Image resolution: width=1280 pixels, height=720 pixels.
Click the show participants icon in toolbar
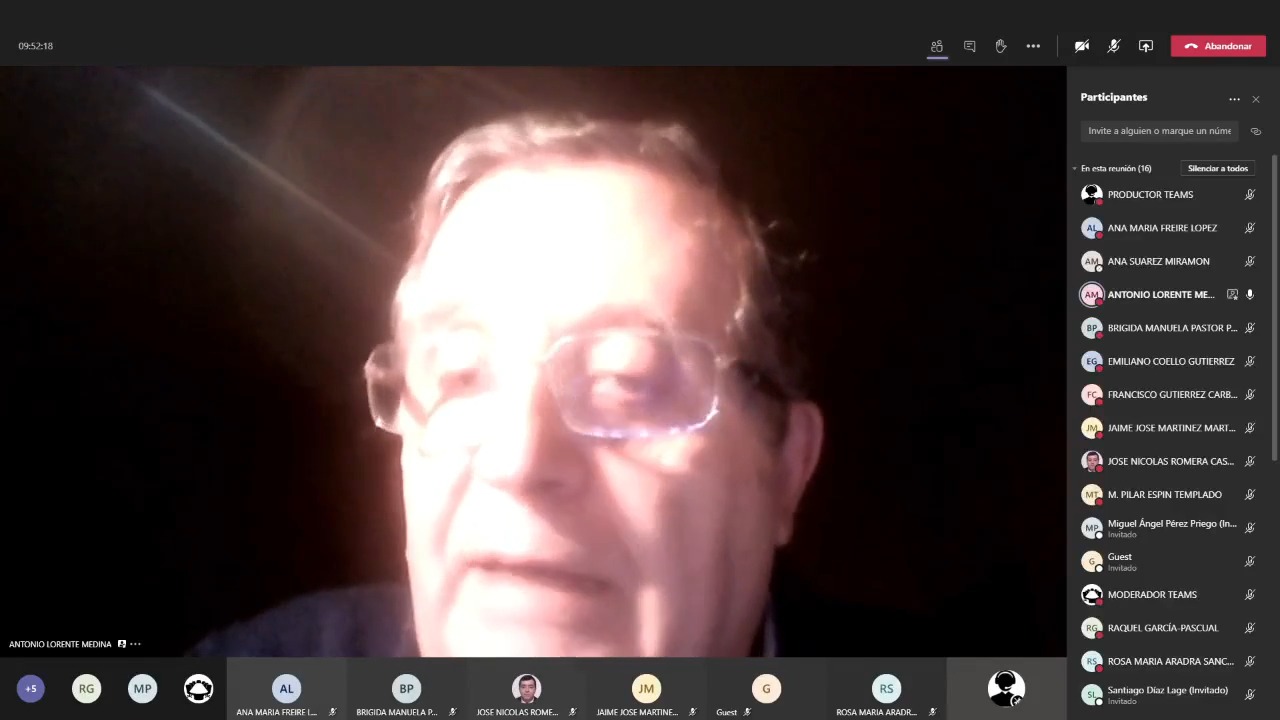pos(937,46)
